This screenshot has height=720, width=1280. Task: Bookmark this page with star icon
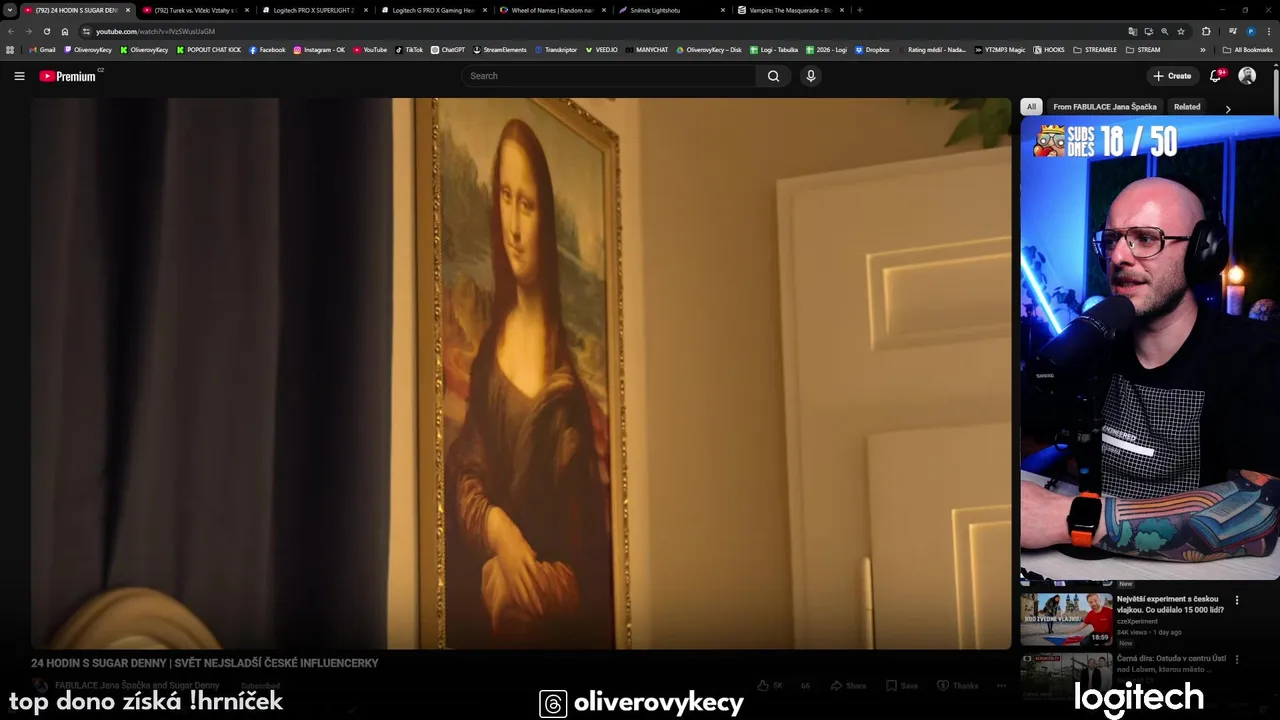pos(1181,31)
